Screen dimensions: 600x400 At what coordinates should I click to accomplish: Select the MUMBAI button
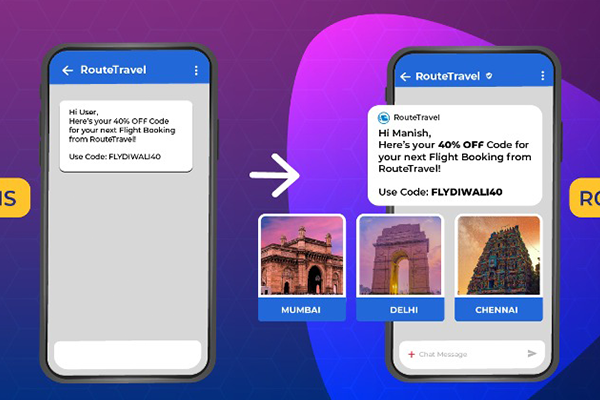pos(302,310)
